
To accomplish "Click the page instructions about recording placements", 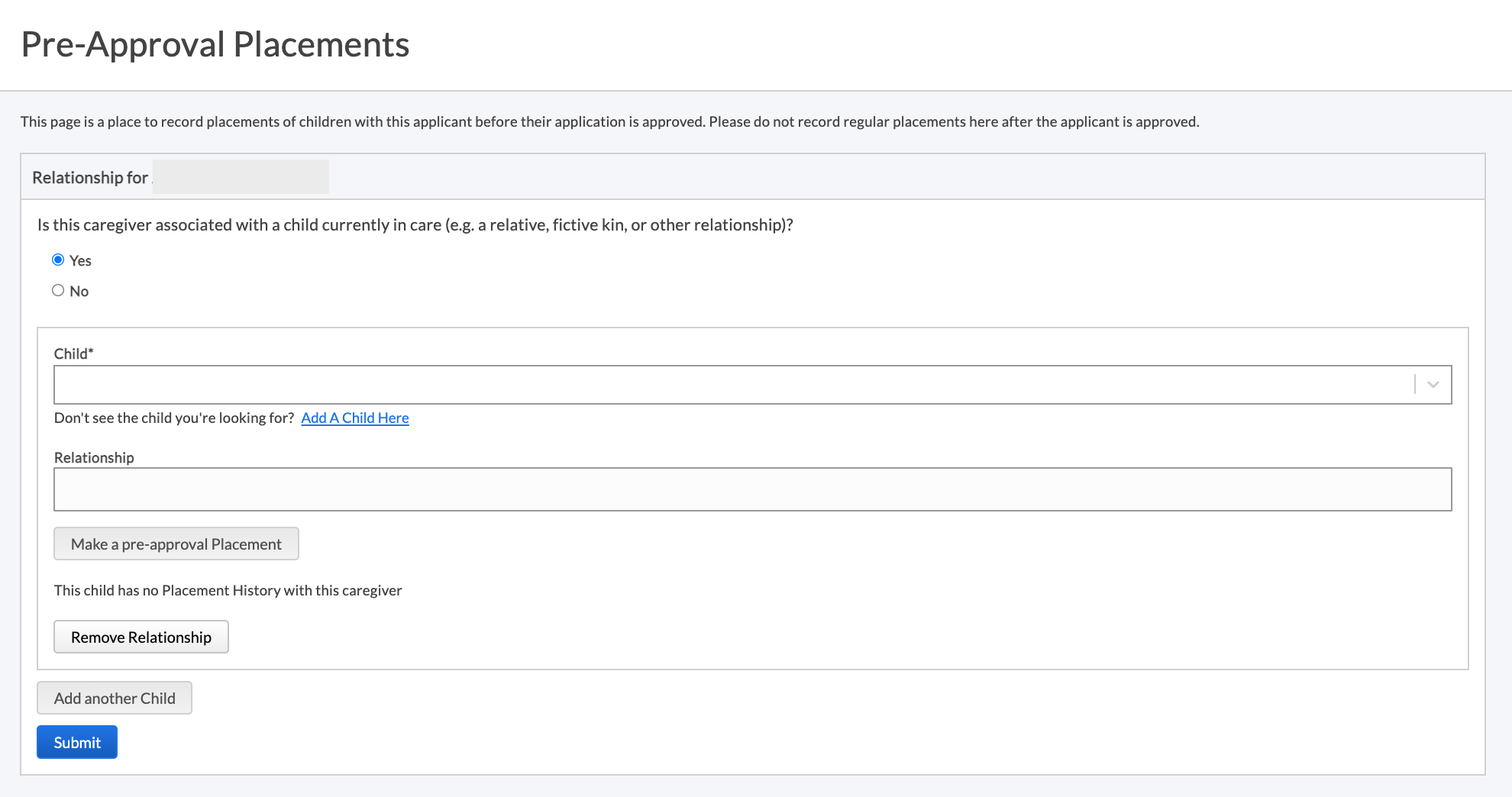I will coord(610,121).
